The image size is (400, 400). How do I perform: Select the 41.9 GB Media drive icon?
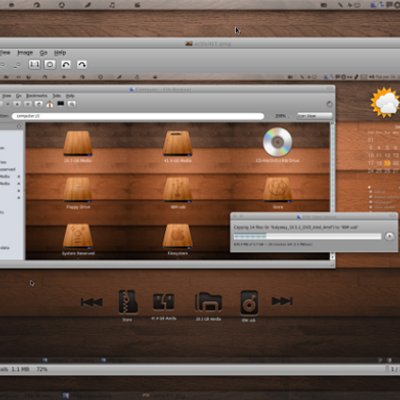point(177,144)
